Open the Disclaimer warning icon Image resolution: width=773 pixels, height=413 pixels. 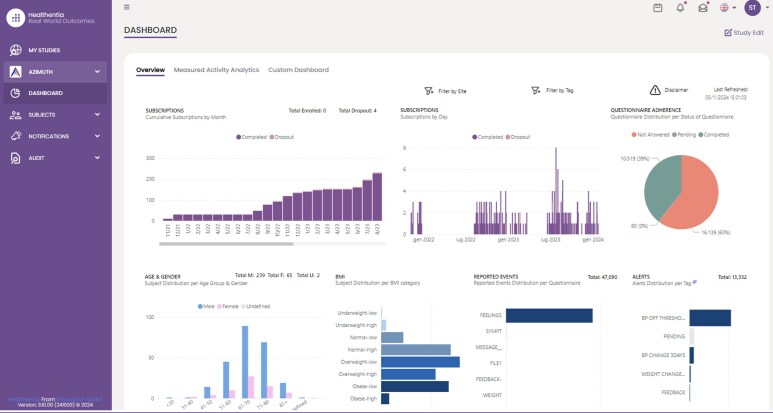pos(655,90)
